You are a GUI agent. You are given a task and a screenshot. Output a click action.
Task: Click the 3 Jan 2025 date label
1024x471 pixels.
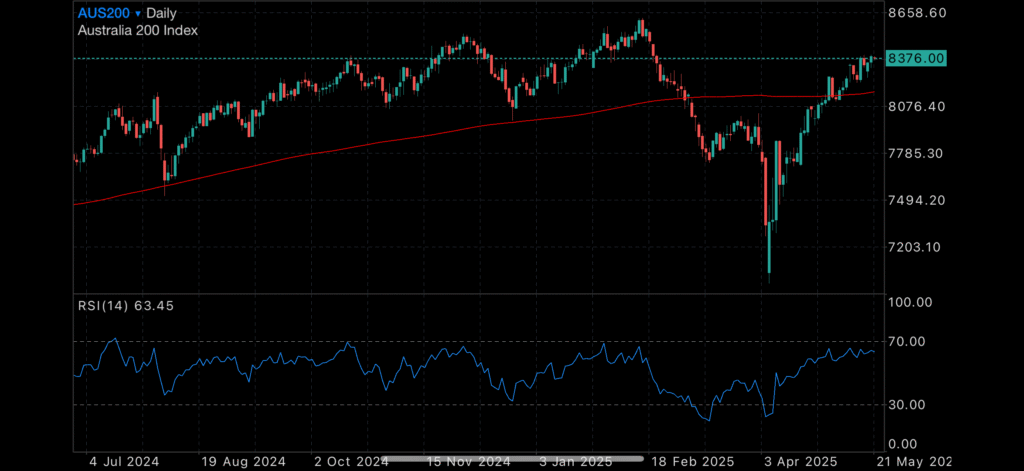click(574, 463)
